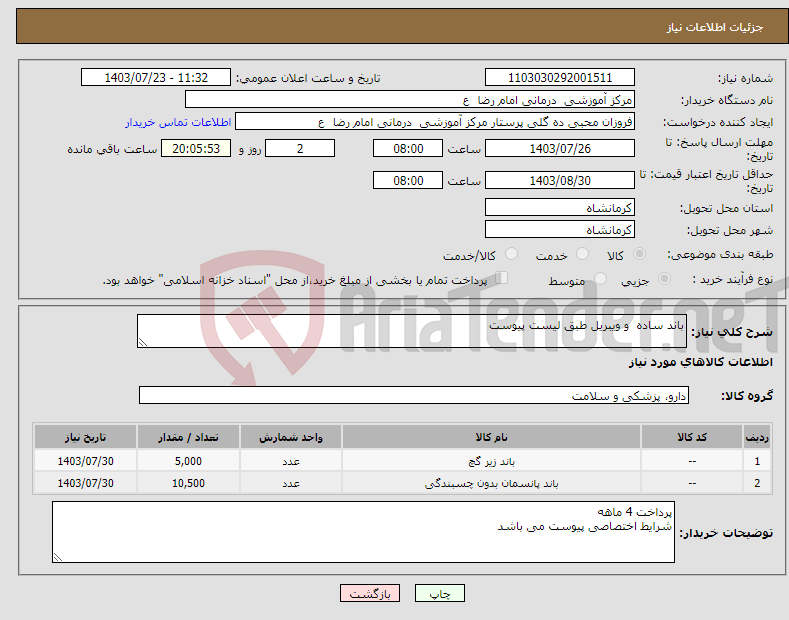The height and width of the screenshot is (620, 789).
Task: Click the item name باند زیر گچ
Action: (x=491, y=461)
